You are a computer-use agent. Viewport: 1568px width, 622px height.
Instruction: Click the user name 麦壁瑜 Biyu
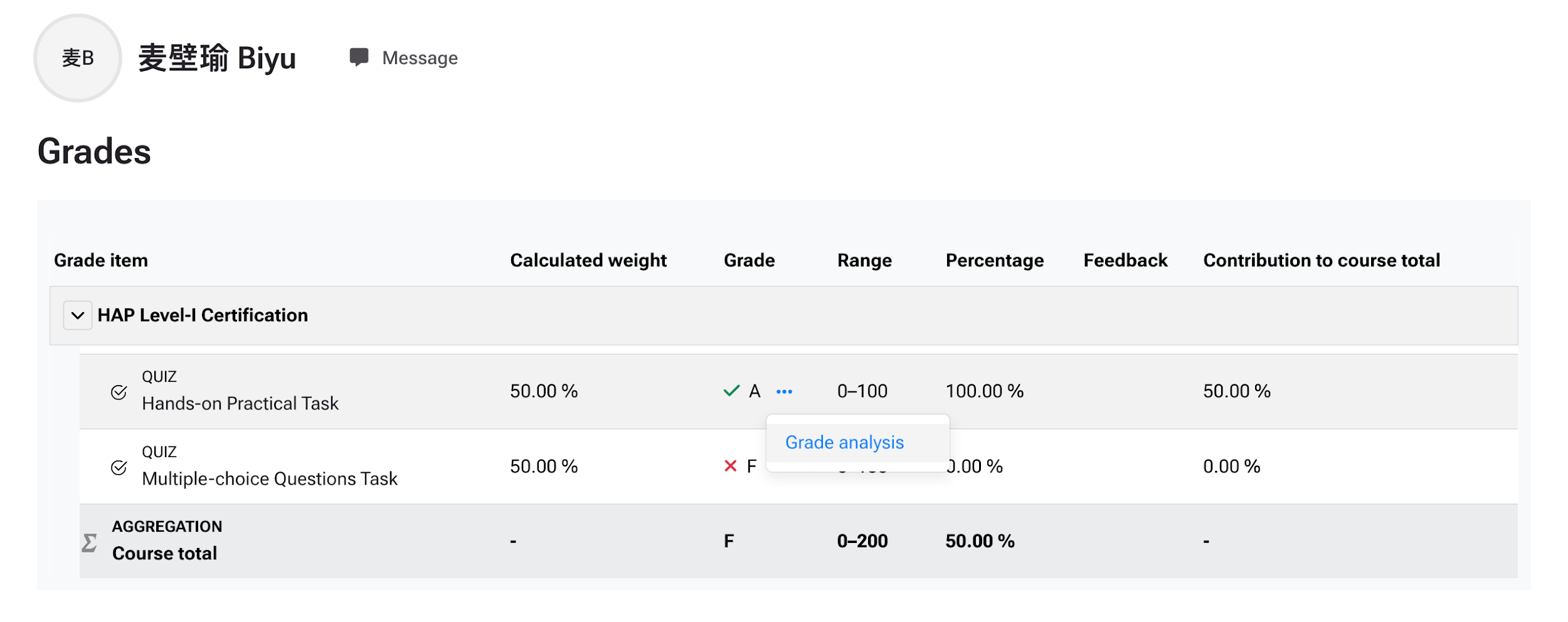217,58
